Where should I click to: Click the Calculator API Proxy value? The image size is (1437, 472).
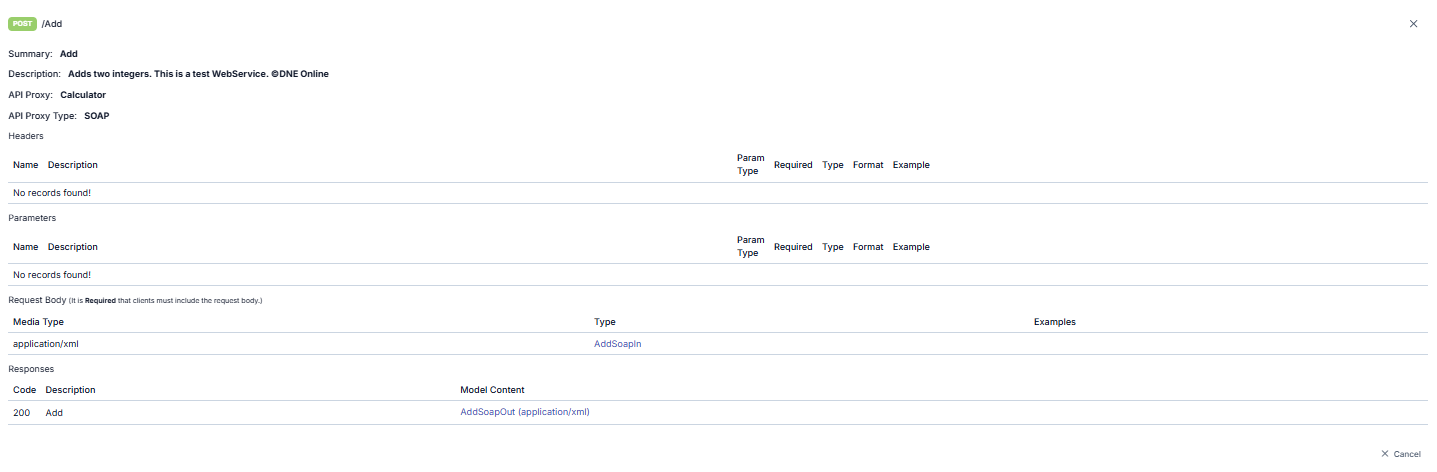[x=83, y=95]
